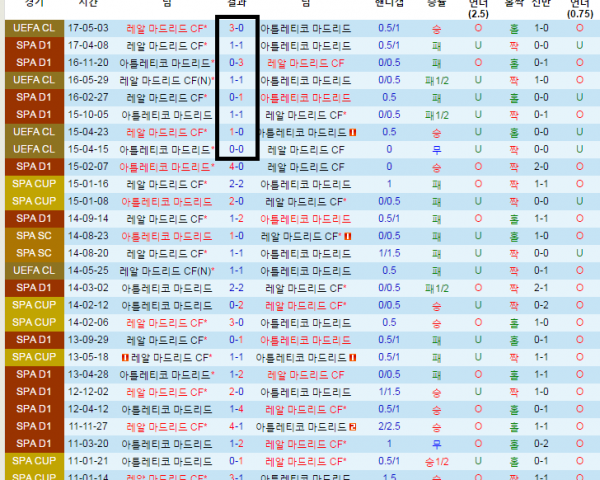
Task: Open away team 레알 마드리드 CF in 15-04-15 row
Action: click(x=306, y=150)
